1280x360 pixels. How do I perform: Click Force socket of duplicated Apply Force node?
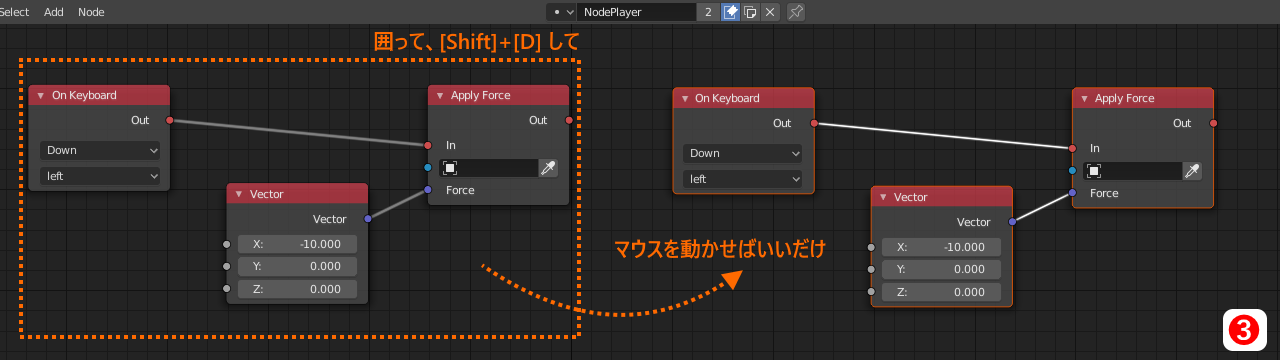pos(1072,192)
